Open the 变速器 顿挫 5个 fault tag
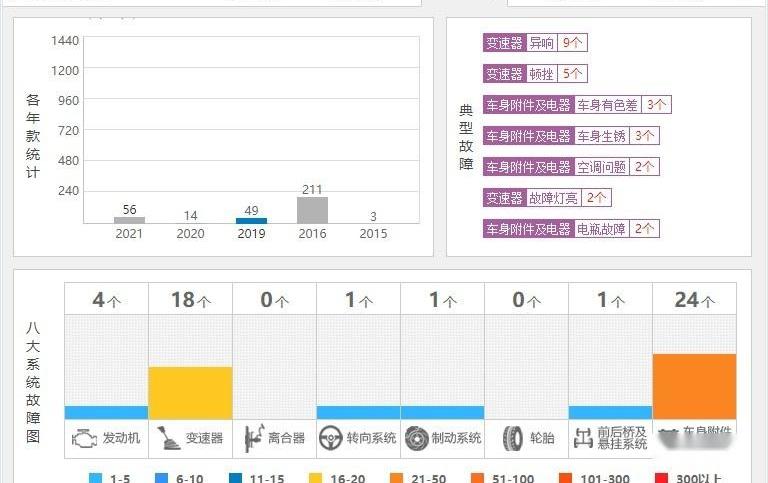 coord(535,74)
